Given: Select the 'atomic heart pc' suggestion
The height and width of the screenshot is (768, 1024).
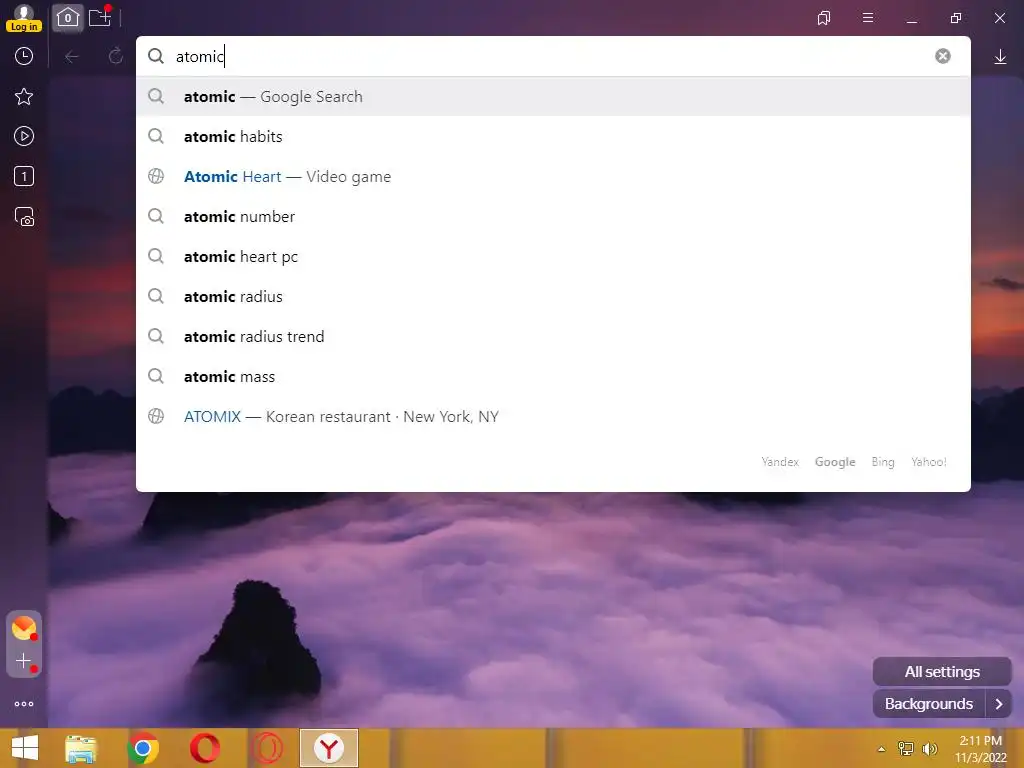Looking at the screenshot, I should [x=553, y=257].
